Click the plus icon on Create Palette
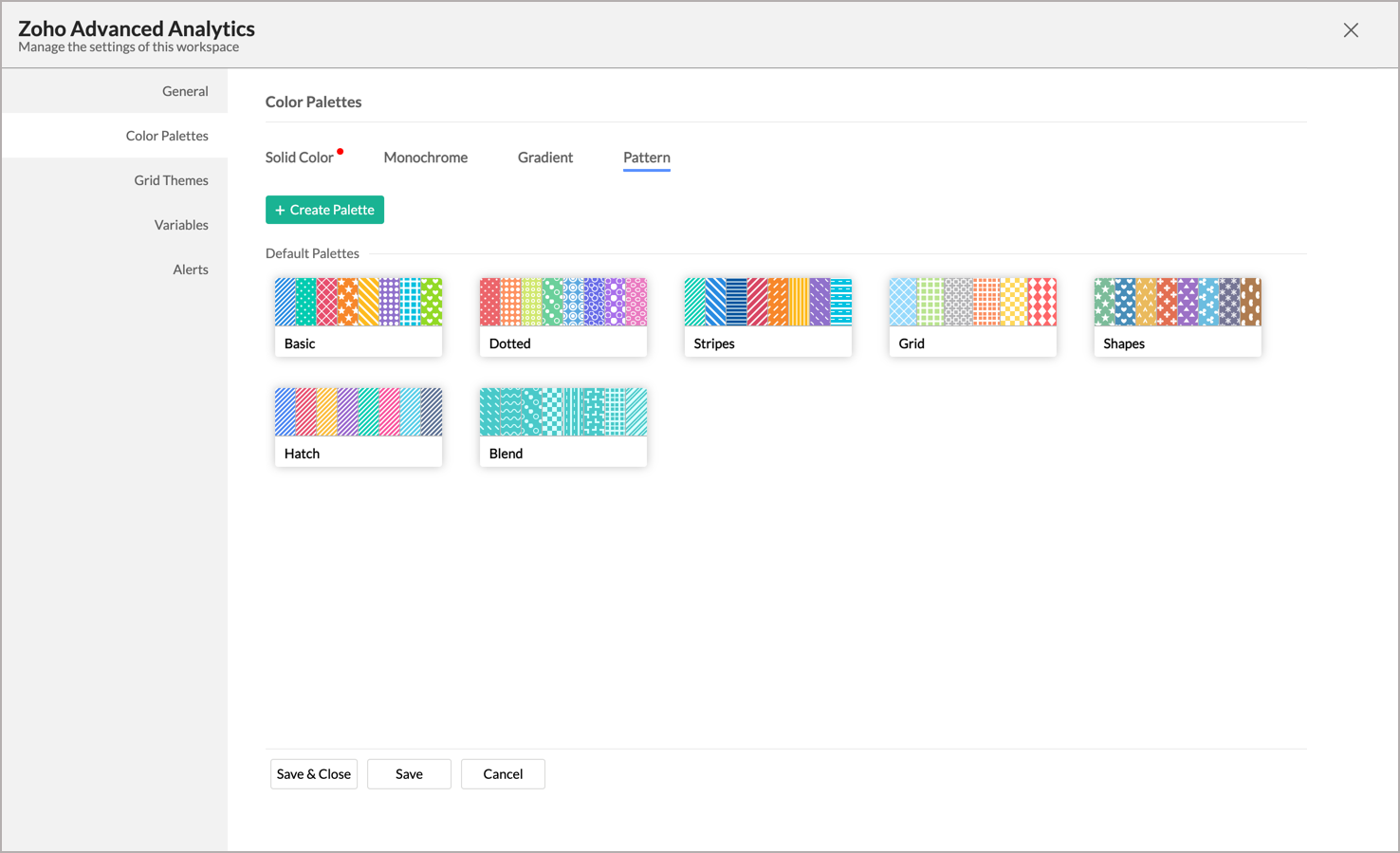Viewport: 1400px width, 853px height. (x=280, y=210)
